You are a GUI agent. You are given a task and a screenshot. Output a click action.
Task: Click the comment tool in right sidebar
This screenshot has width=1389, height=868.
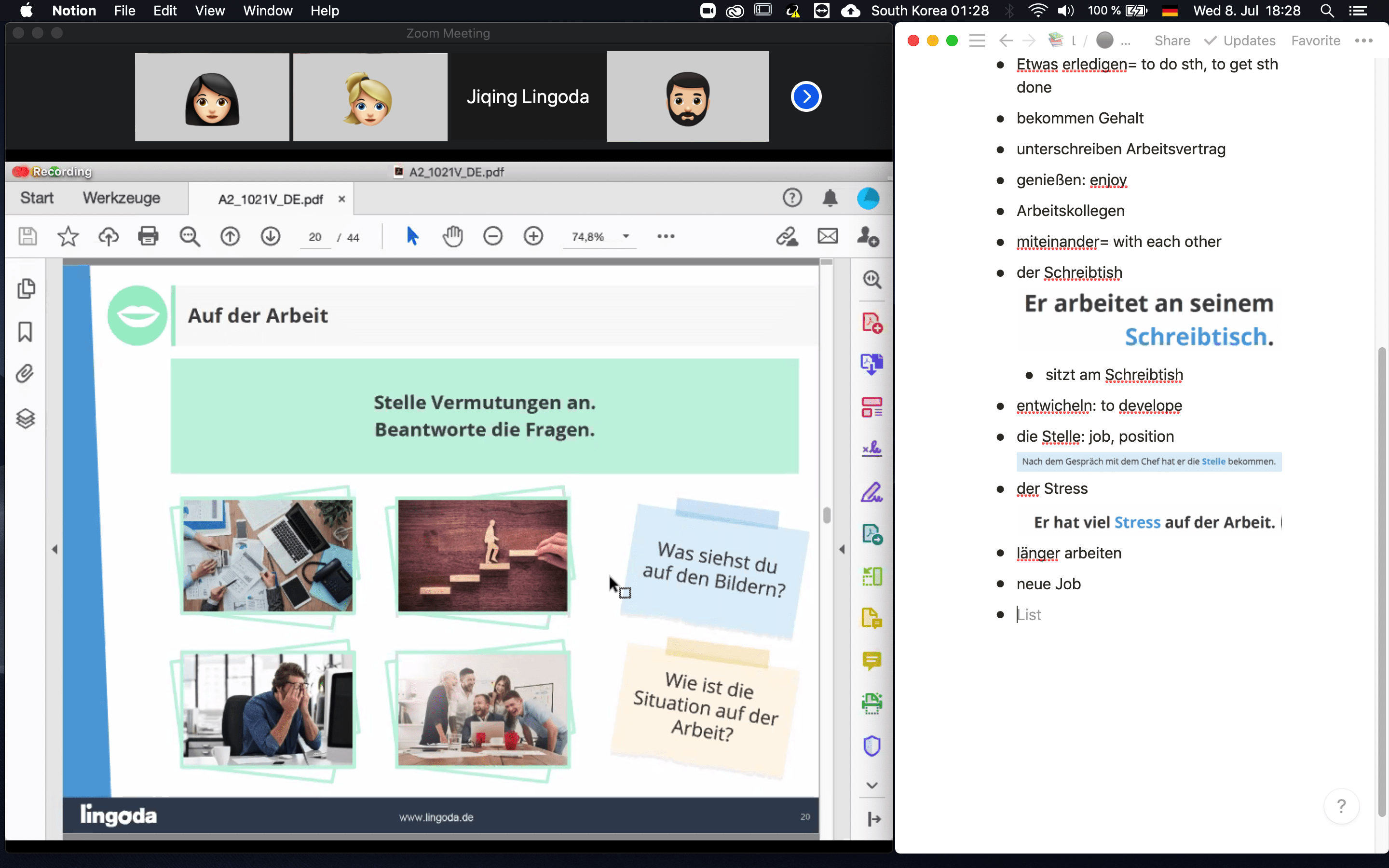872,661
